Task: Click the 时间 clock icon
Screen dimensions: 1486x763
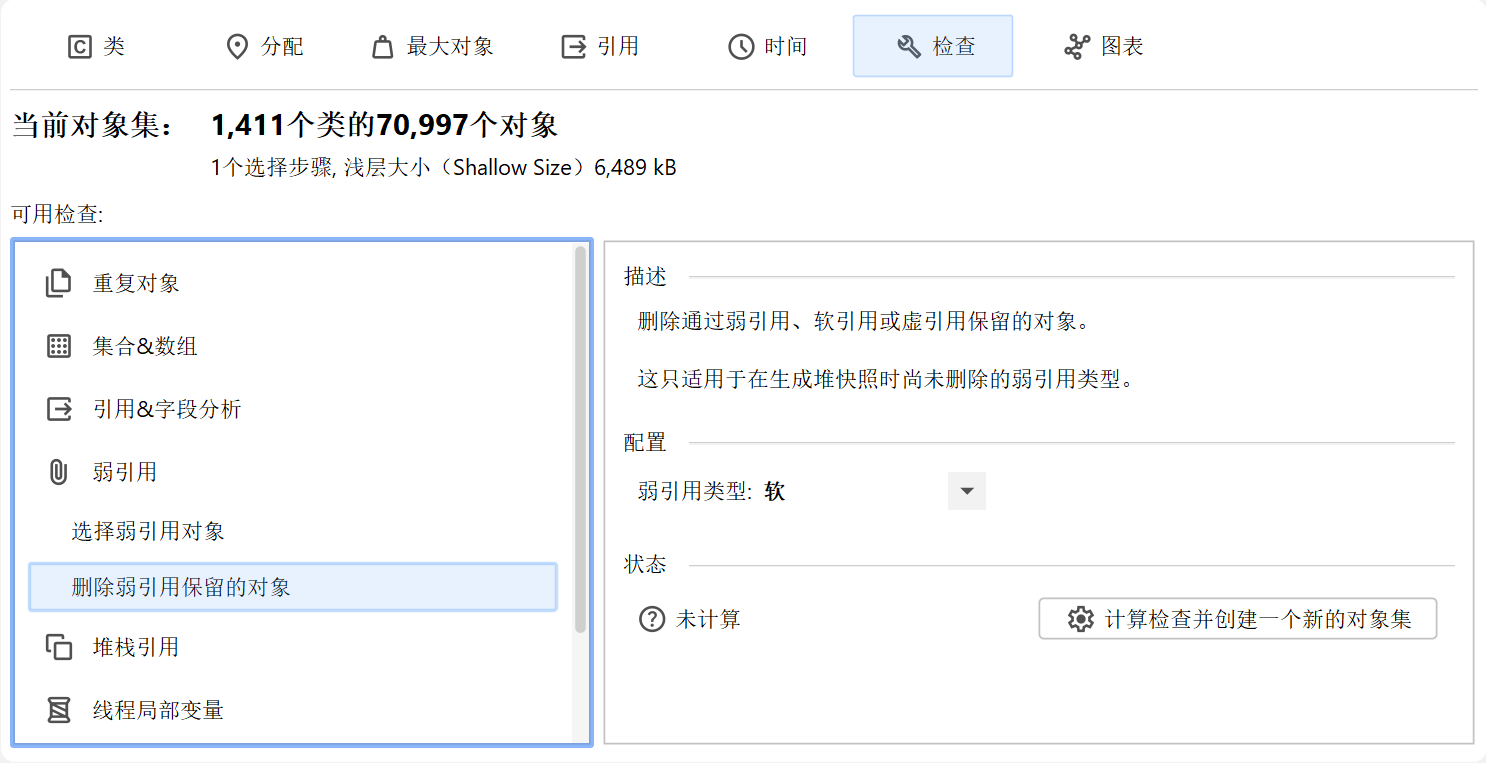Action: [x=741, y=47]
